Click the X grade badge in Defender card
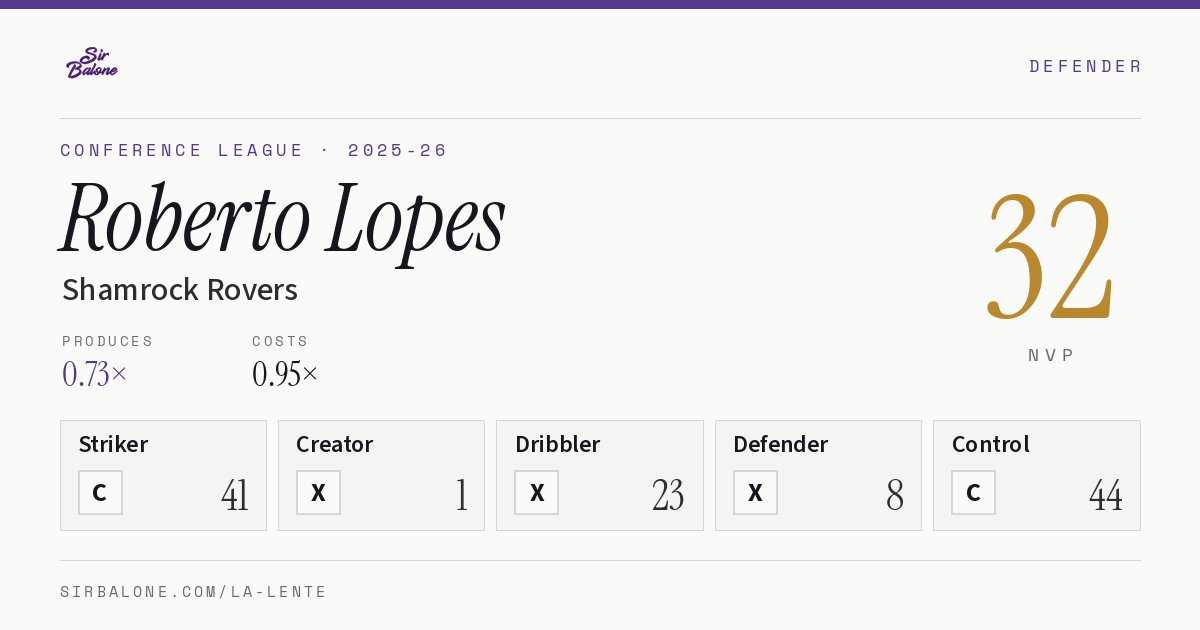Viewport: 1200px width, 630px height. [x=755, y=492]
